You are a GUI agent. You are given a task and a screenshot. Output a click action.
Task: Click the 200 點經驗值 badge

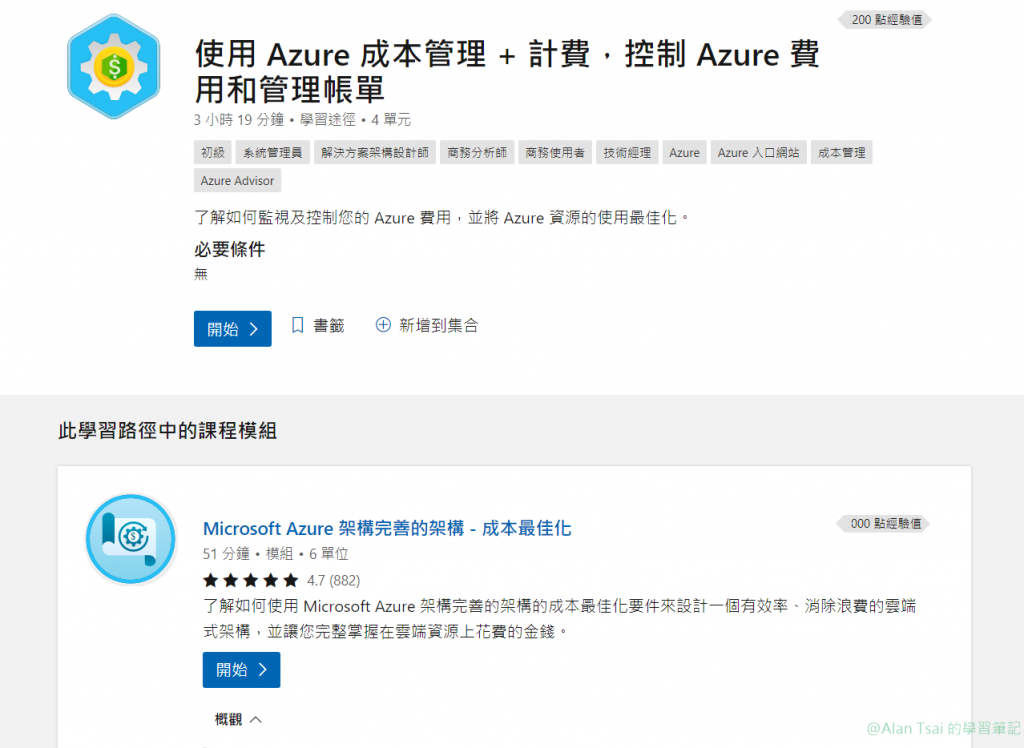point(885,20)
